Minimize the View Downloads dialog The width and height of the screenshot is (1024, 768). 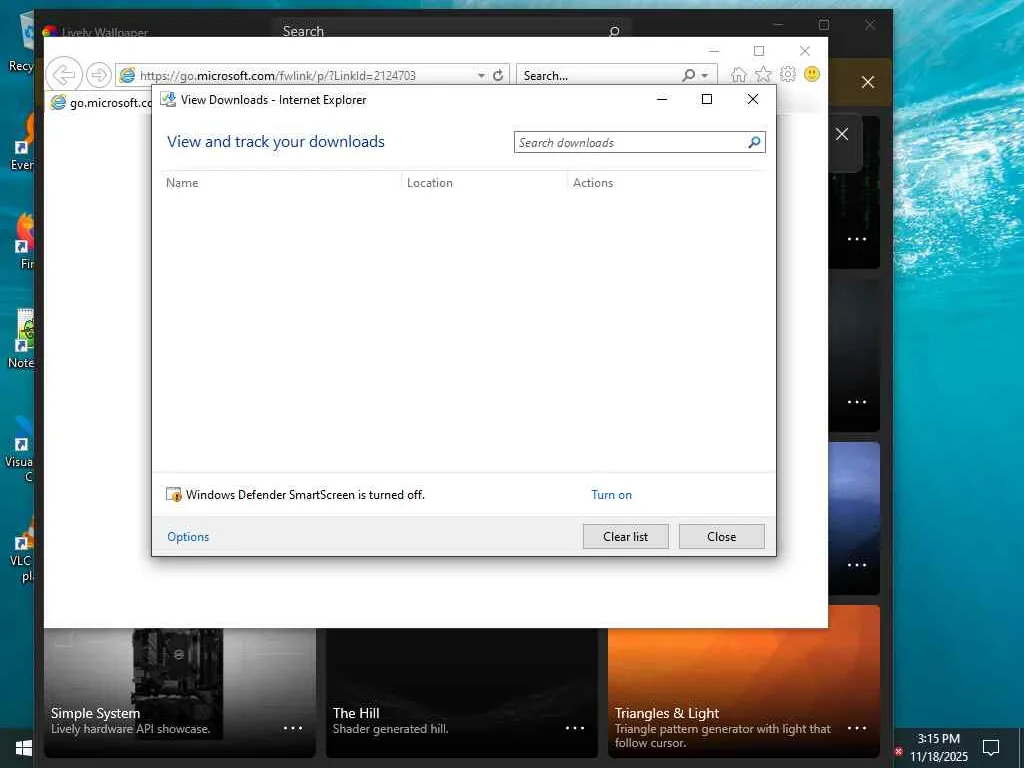662,99
